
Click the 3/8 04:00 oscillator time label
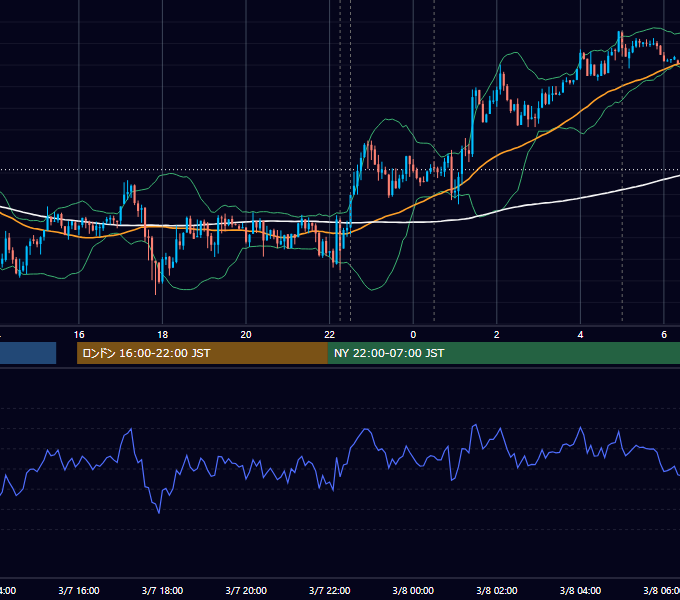(580, 590)
